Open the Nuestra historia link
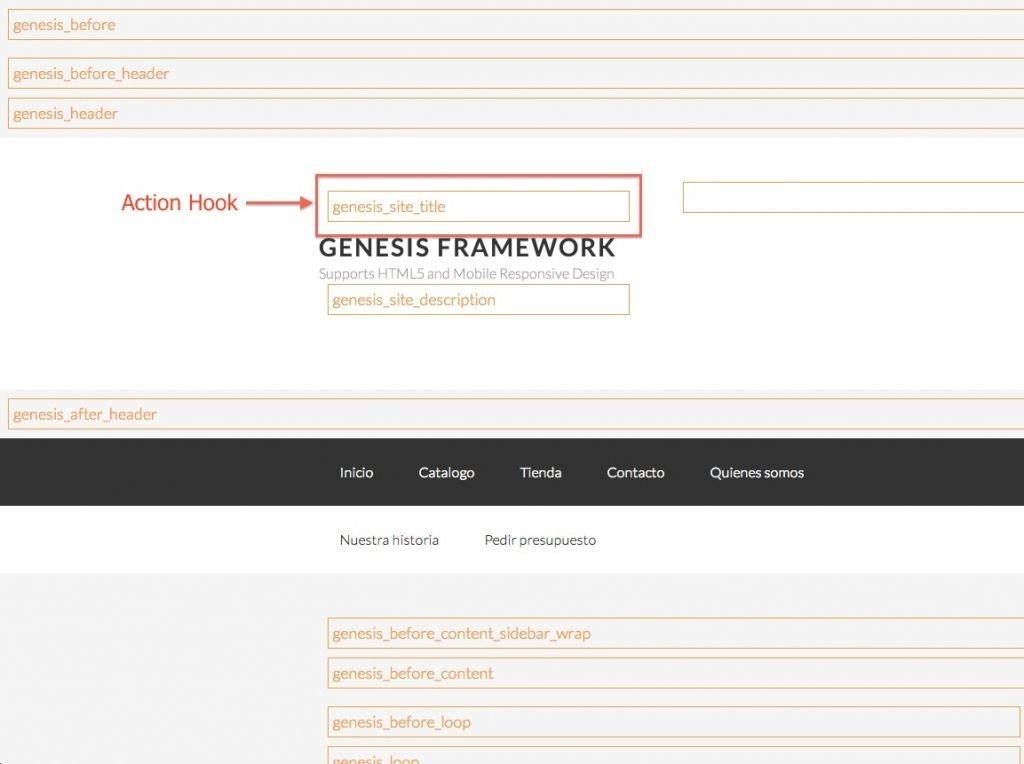Image resolution: width=1024 pixels, height=764 pixels. 389,540
